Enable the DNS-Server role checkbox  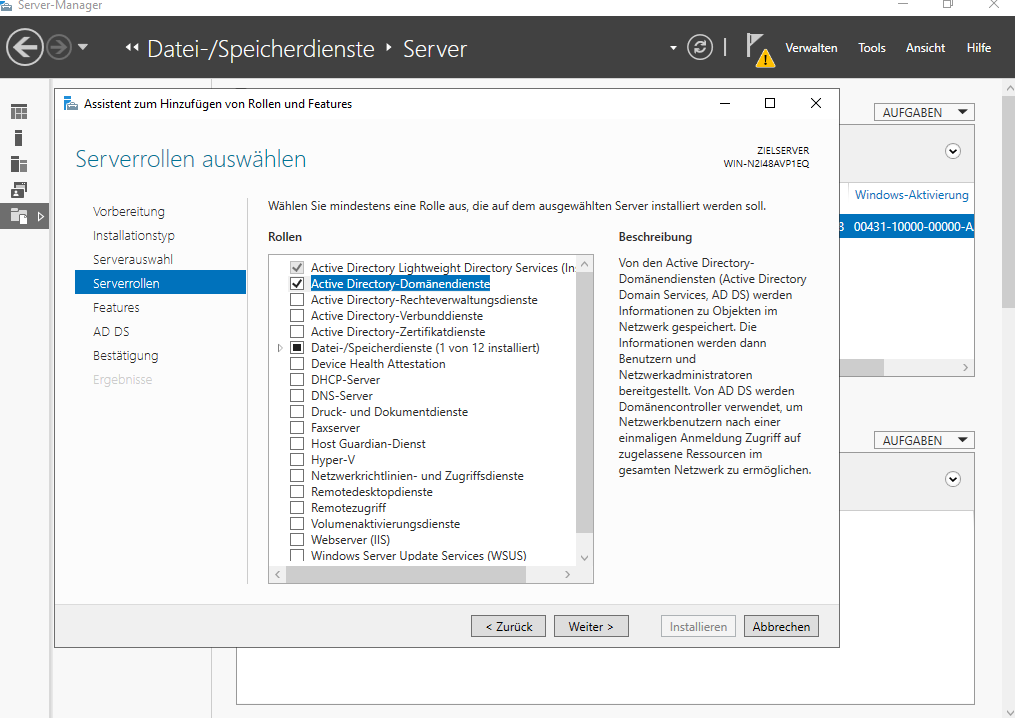(x=296, y=396)
